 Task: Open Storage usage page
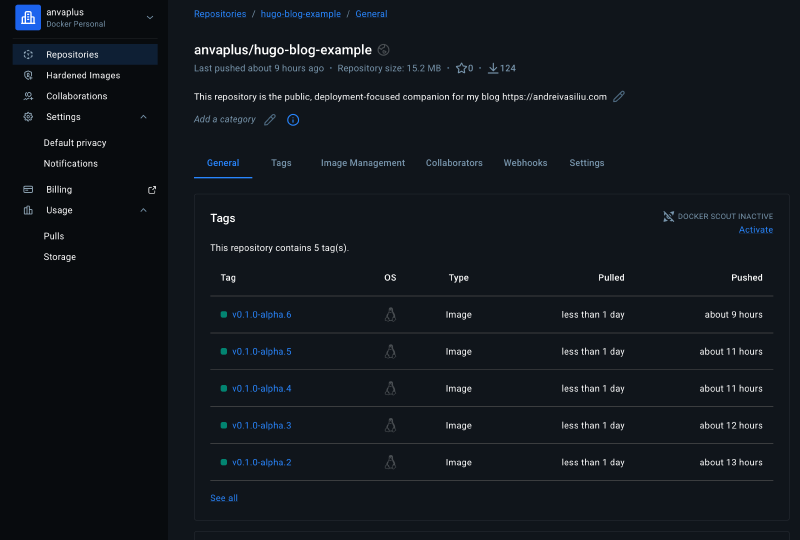coord(60,257)
